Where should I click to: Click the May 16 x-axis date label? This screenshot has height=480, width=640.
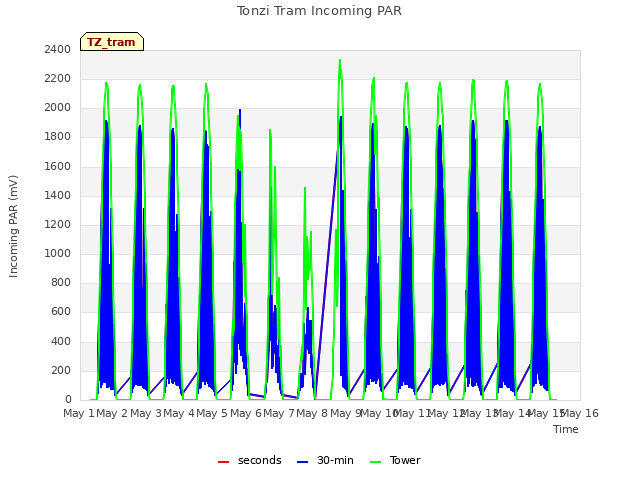coord(580,413)
